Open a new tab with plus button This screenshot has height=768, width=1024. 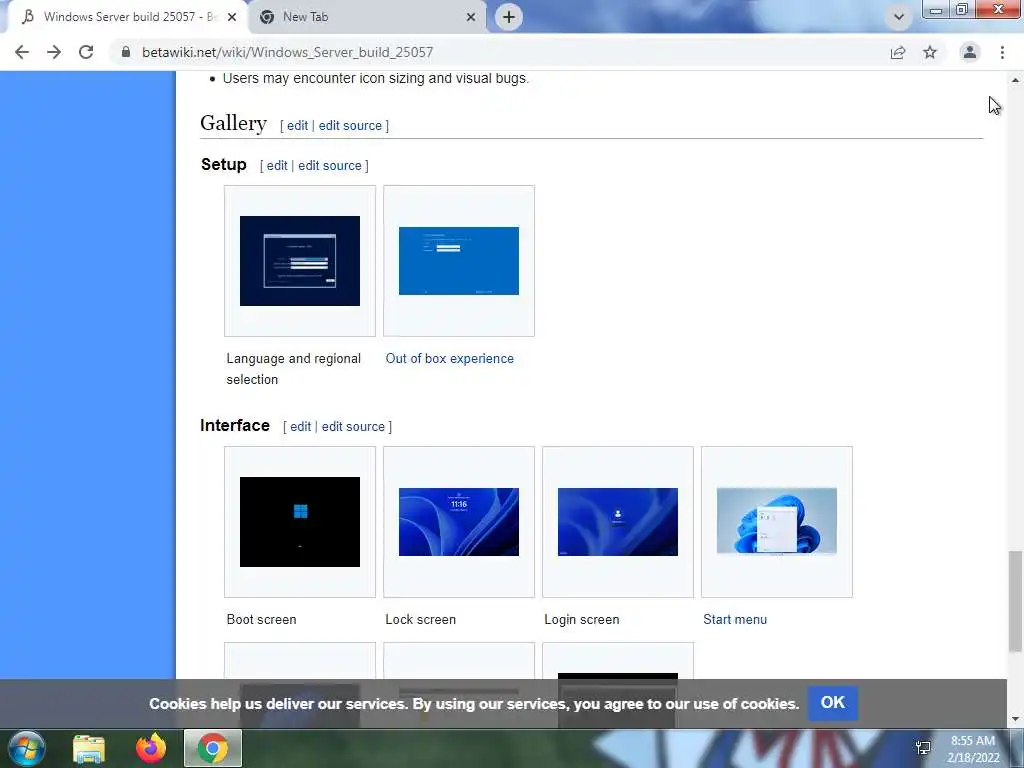(509, 17)
